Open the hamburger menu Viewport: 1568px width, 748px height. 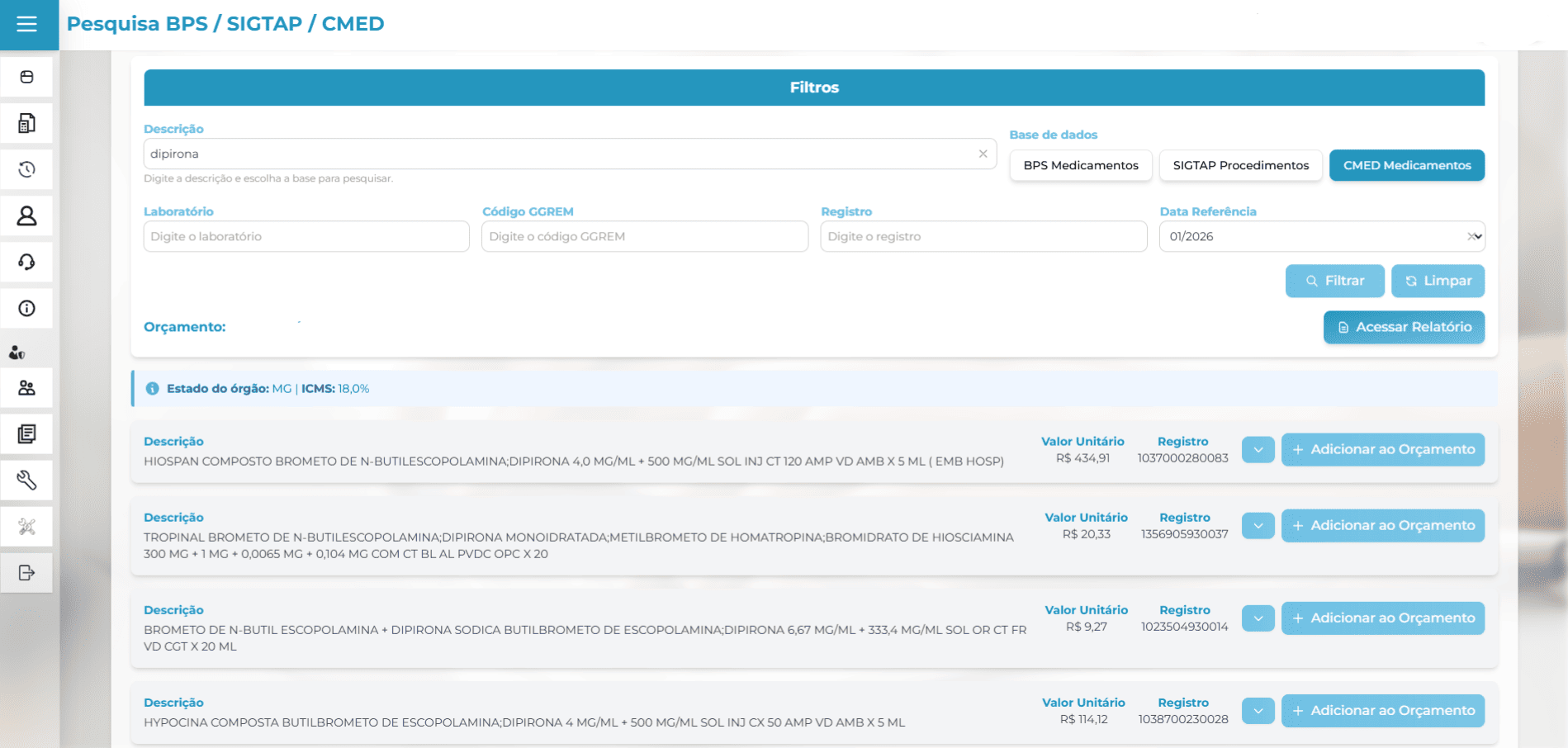click(x=27, y=24)
